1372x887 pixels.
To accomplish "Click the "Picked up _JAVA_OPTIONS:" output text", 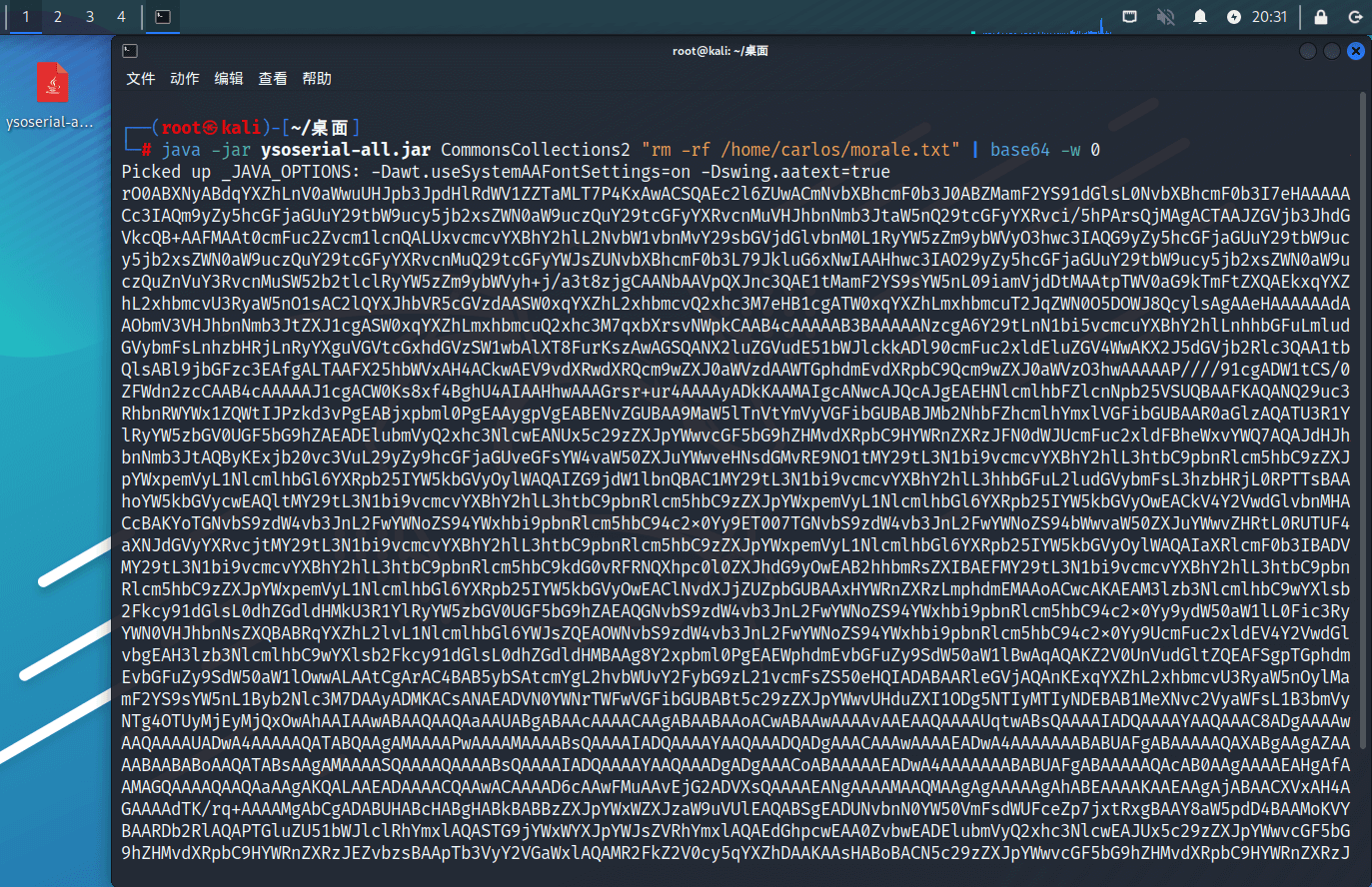I will click(241, 172).
